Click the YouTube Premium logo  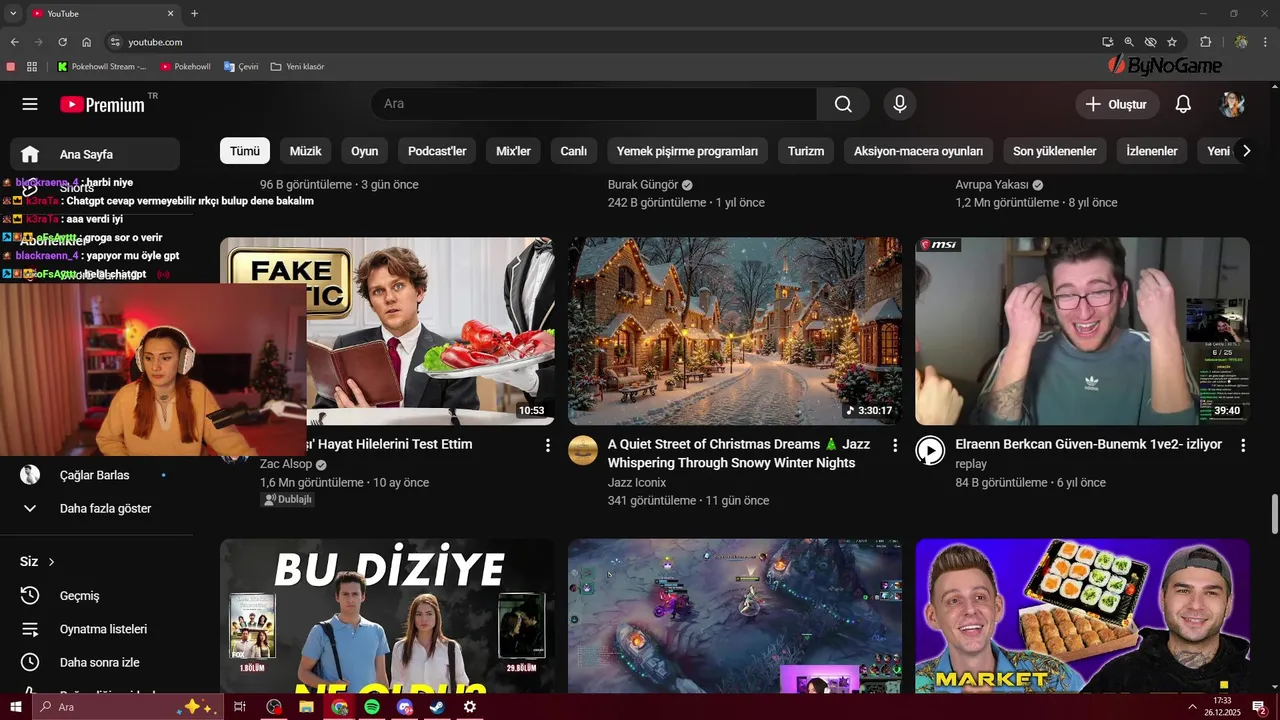[103, 104]
